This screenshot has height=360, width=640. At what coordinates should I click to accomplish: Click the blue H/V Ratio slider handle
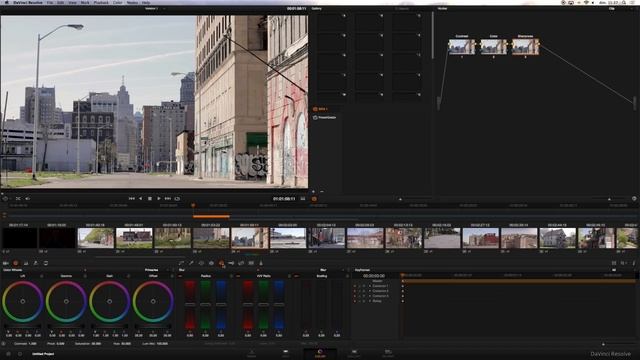279,304
